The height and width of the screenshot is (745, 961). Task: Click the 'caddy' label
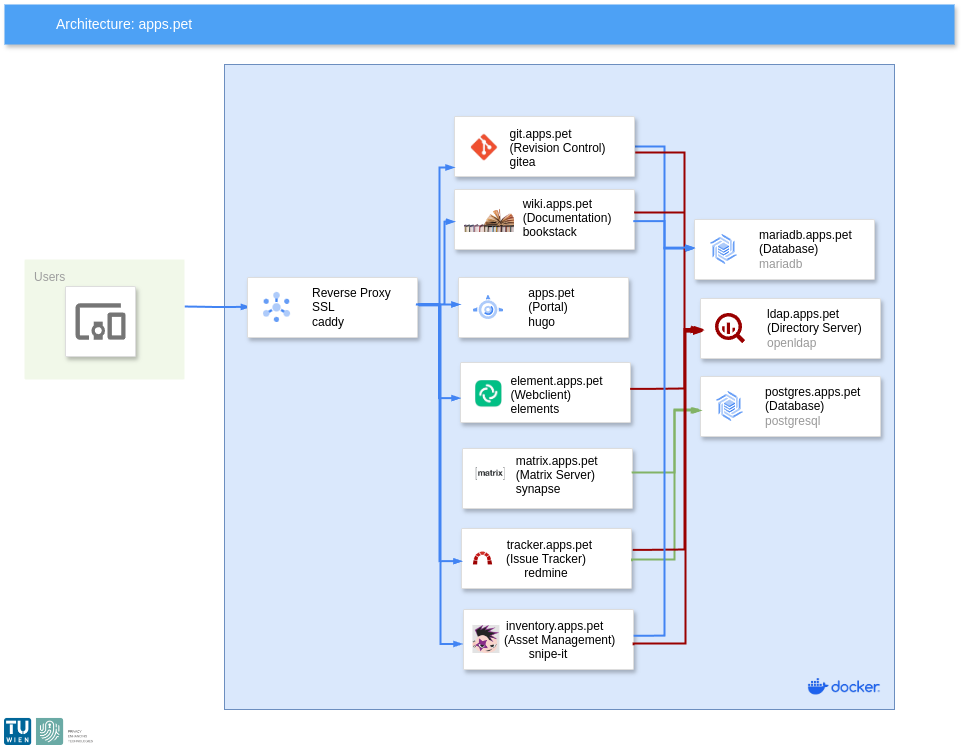(327, 322)
